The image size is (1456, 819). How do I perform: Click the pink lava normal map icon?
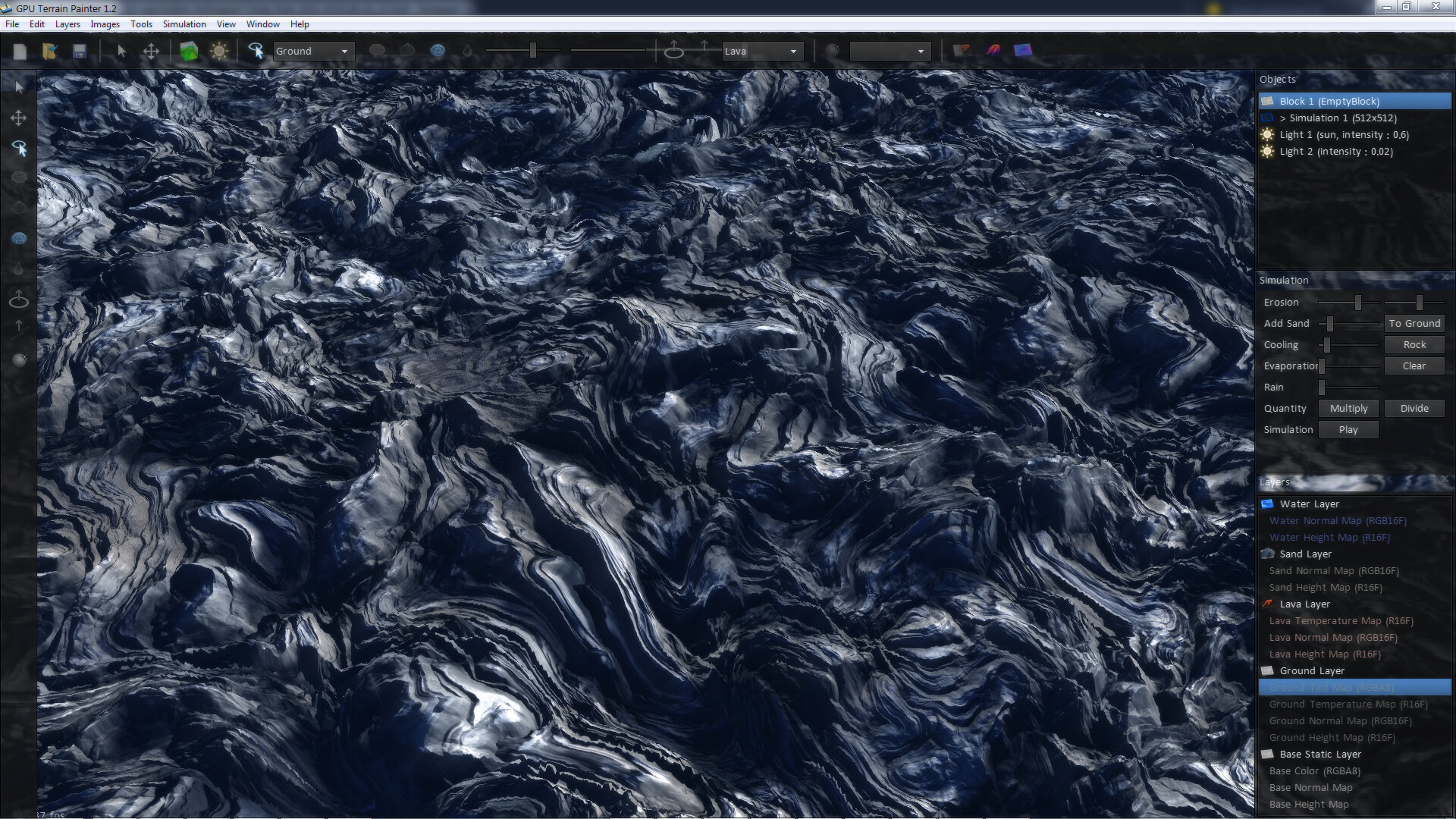pyautogui.click(x=991, y=51)
